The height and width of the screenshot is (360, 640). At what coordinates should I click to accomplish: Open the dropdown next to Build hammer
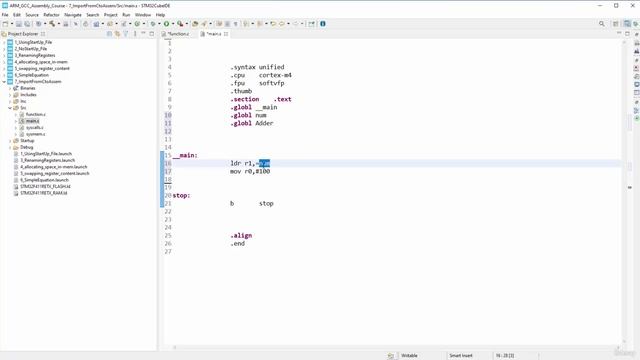(x=58, y=24)
